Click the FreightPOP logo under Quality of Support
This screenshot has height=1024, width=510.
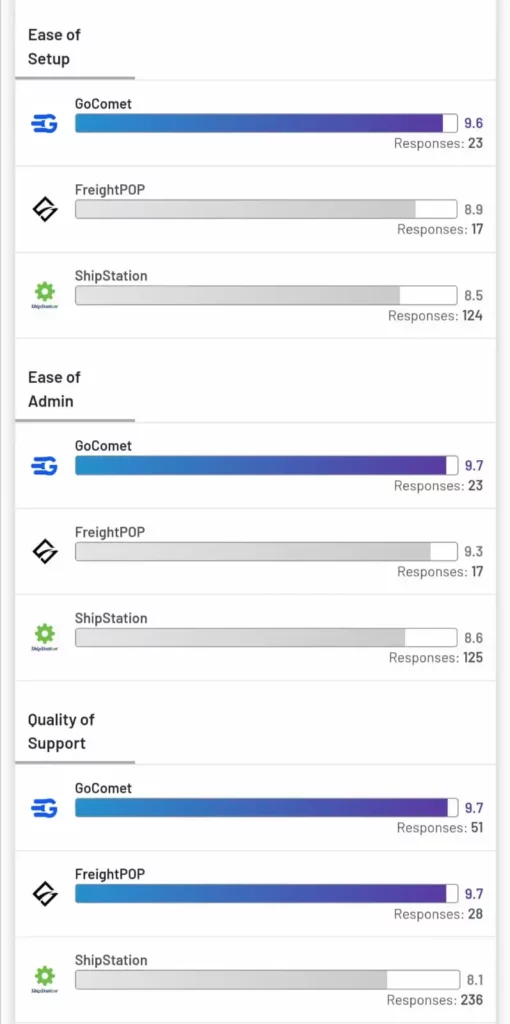[x=44, y=894]
